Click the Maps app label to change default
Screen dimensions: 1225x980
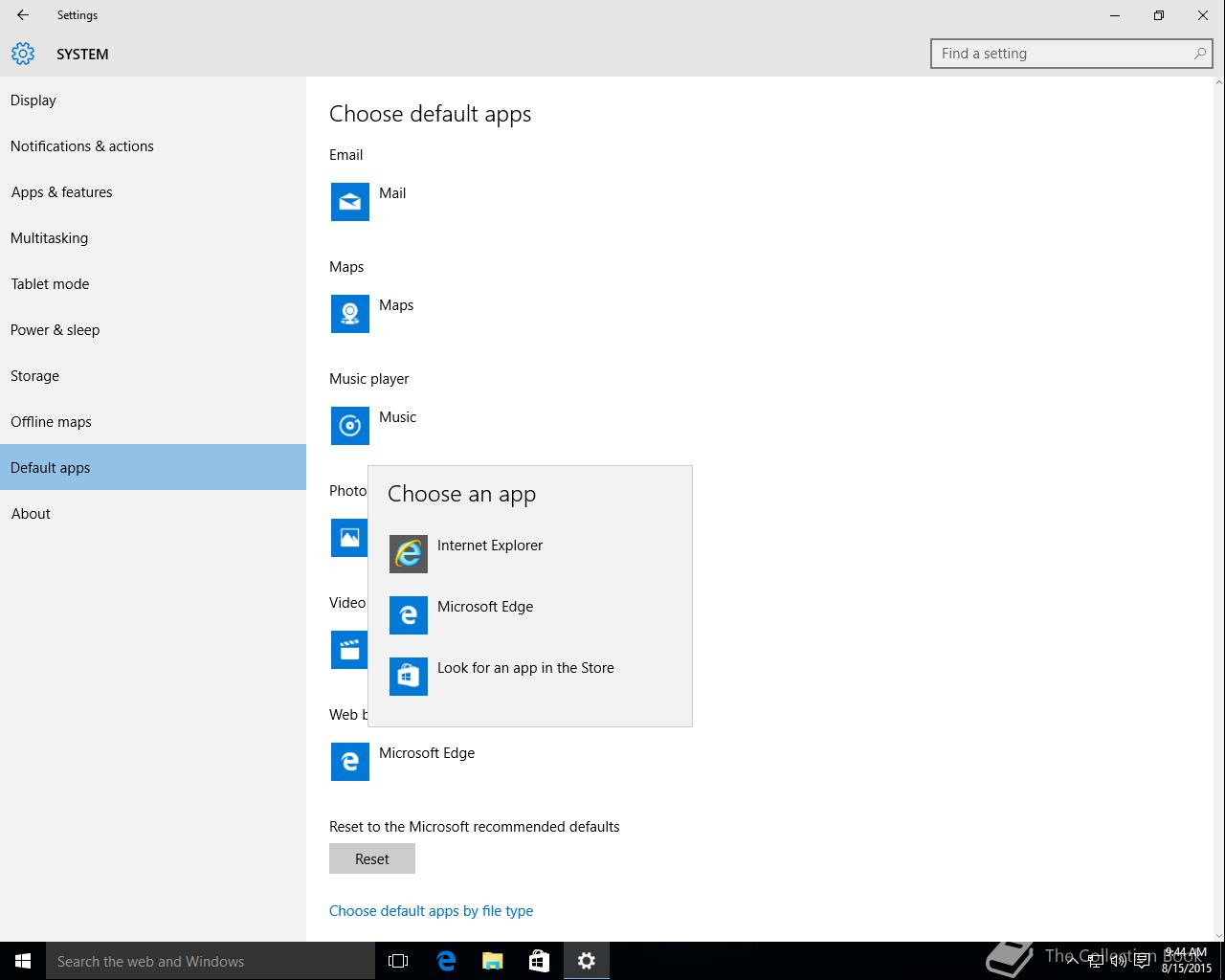pos(396,304)
